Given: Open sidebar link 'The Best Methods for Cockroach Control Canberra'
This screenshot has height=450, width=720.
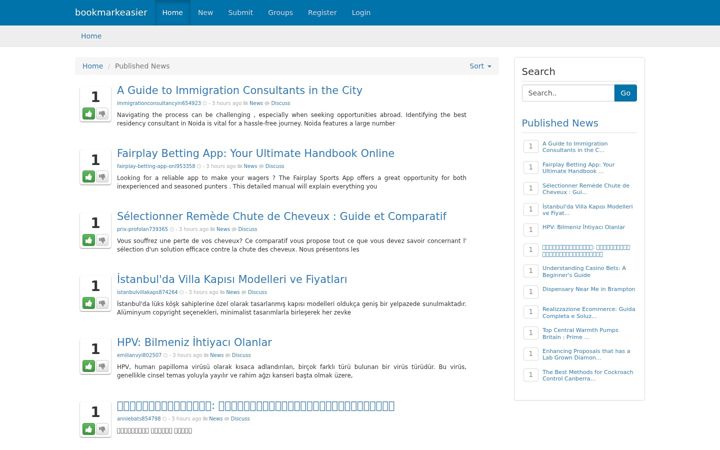Looking at the screenshot, I should tap(587, 375).
